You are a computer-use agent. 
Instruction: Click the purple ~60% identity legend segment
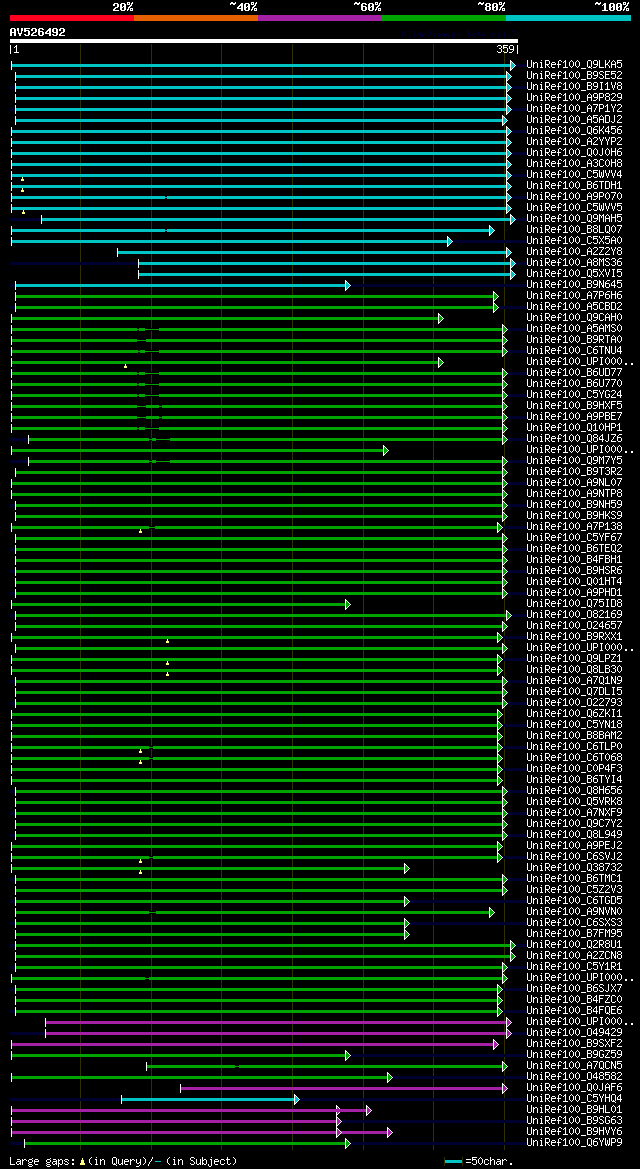tap(320, 17)
